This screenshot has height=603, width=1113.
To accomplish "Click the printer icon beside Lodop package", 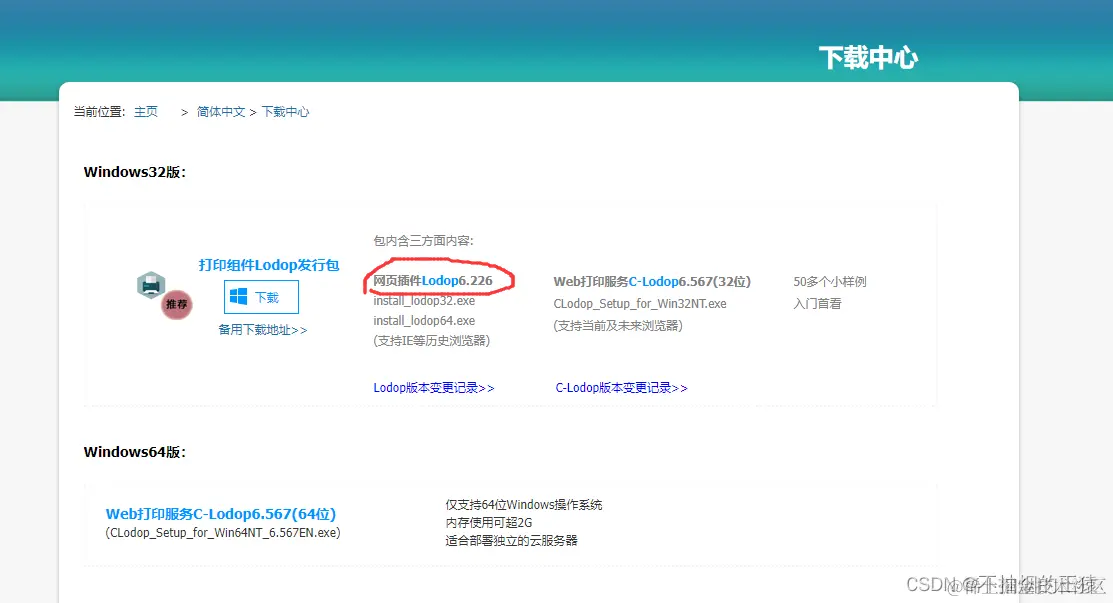I will click(150, 285).
